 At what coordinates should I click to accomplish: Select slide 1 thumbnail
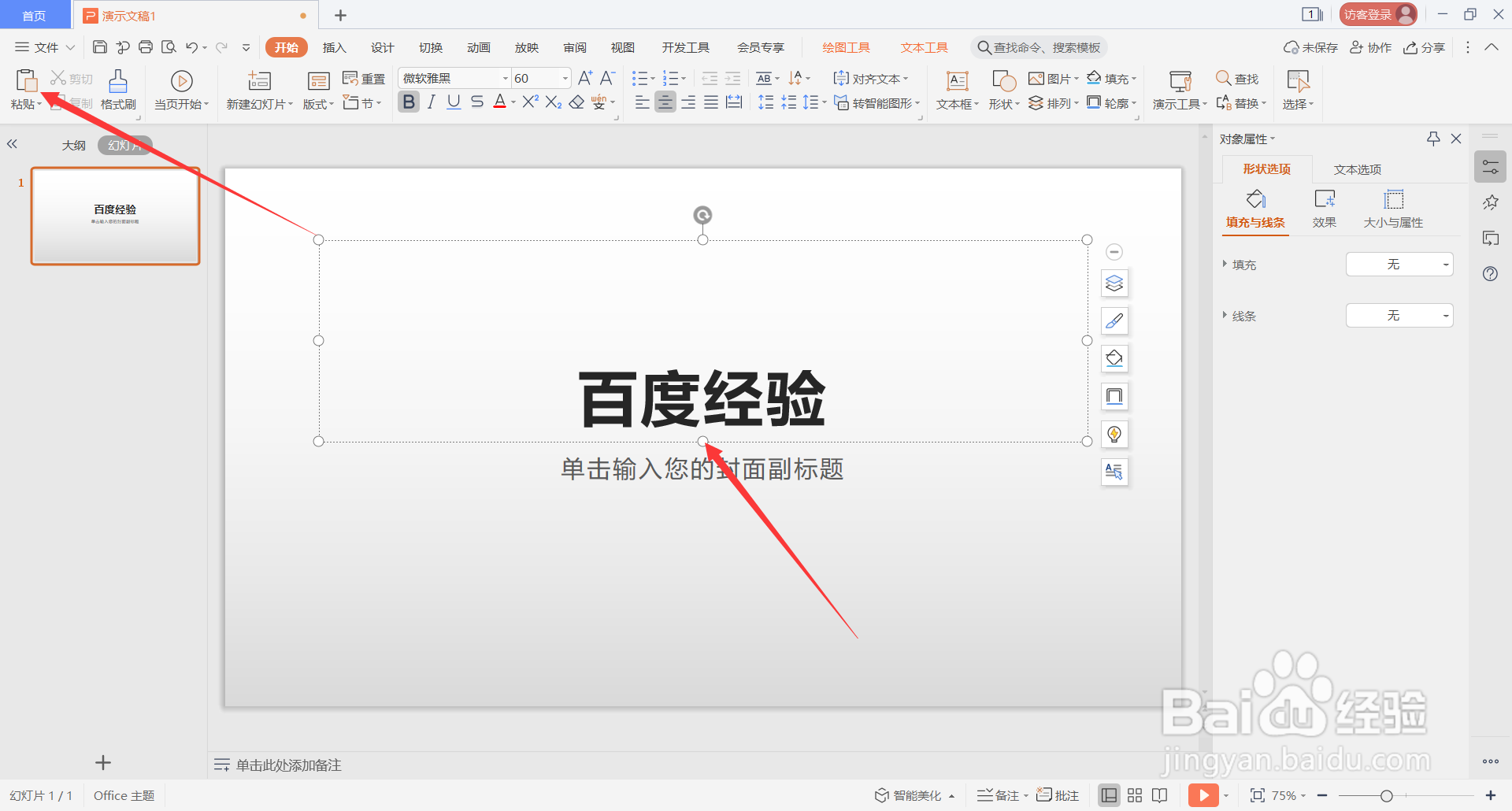[115, 215]
